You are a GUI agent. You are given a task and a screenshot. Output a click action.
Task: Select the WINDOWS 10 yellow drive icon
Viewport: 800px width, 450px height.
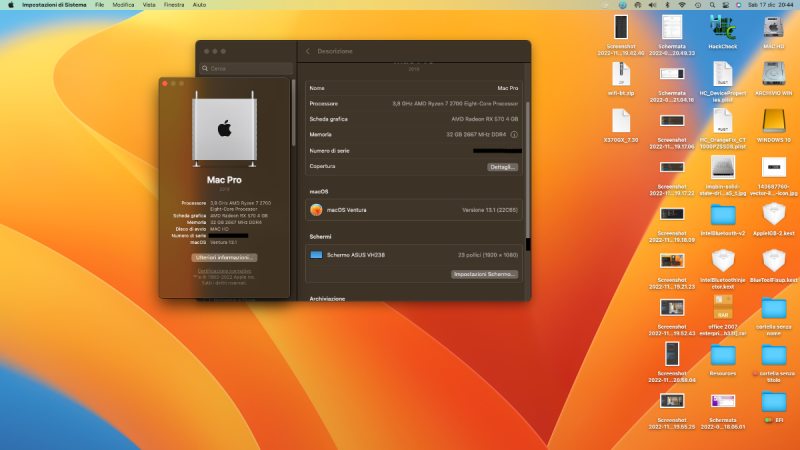point(773,121)
